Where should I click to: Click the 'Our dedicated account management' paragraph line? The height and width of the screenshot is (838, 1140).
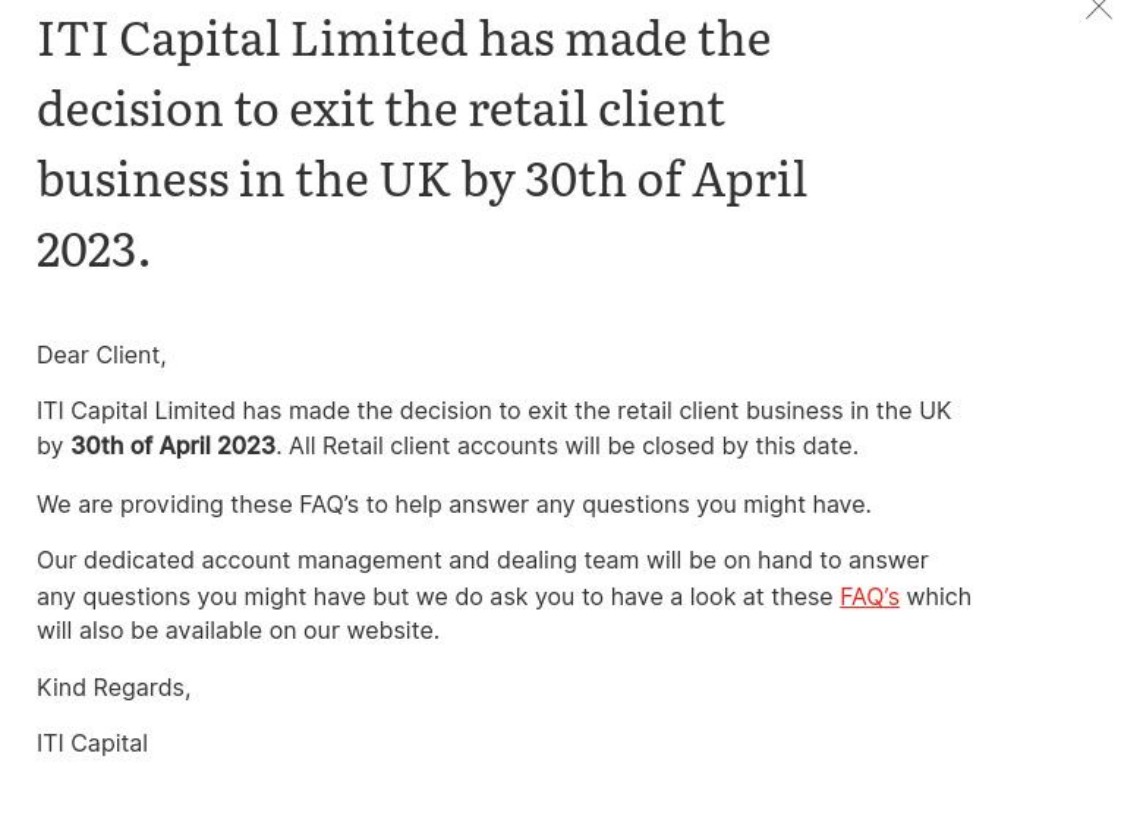[x=482, y=560]
